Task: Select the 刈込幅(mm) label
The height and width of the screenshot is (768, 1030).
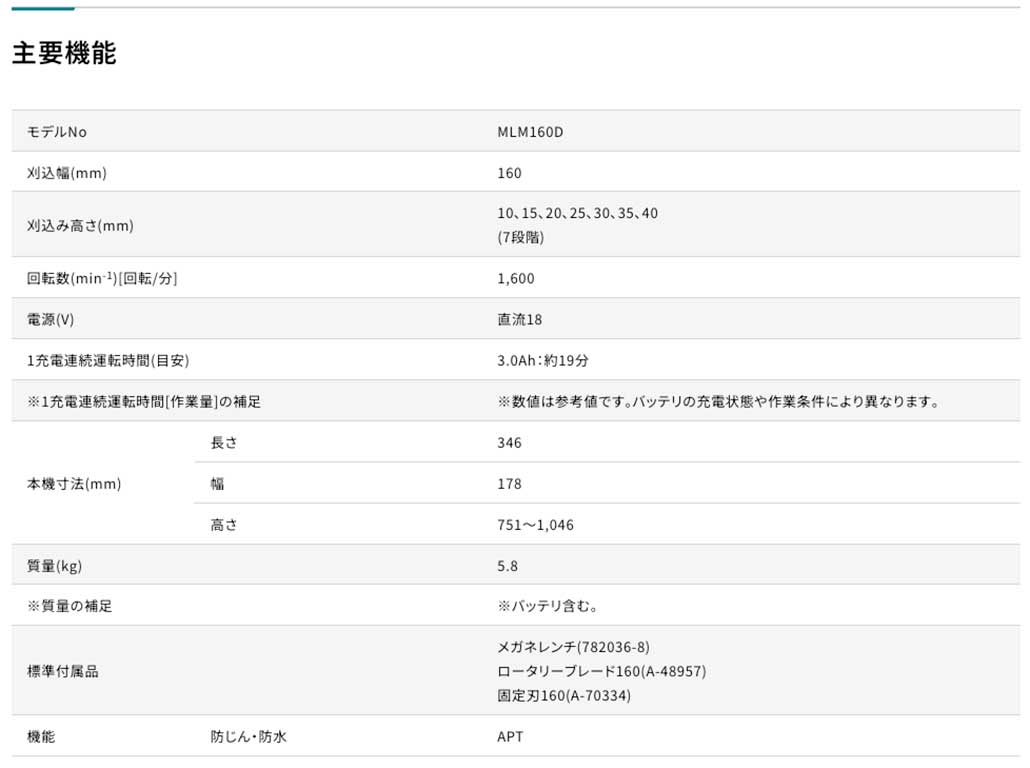Action: pyautogui.click(x=66, y=173)
